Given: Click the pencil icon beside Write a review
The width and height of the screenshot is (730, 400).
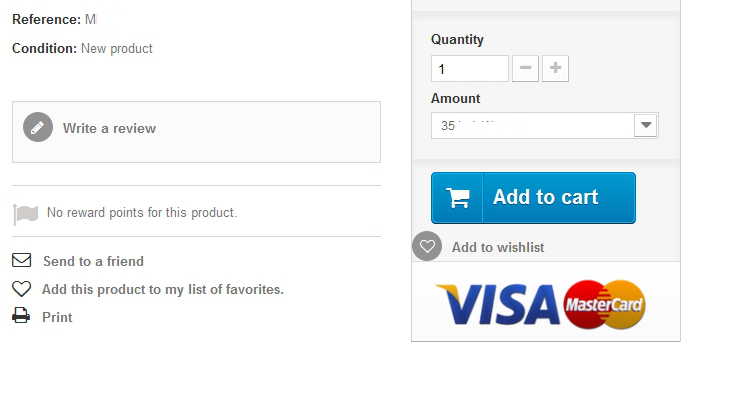Looking at the screenshot, I should point(38,127).
